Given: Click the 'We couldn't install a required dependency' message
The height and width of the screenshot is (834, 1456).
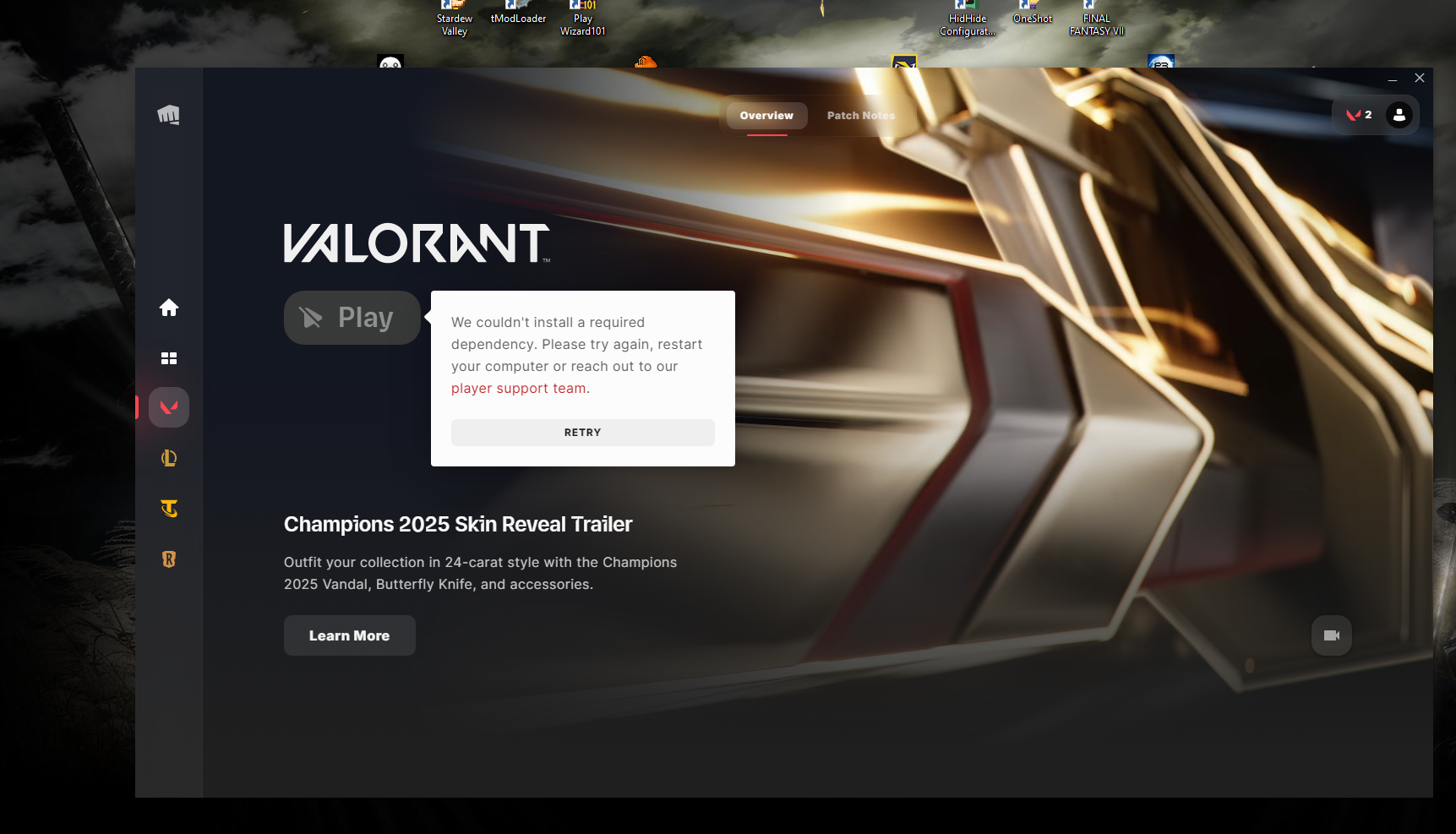Looking at the screenshot, I should coord(577,355).
